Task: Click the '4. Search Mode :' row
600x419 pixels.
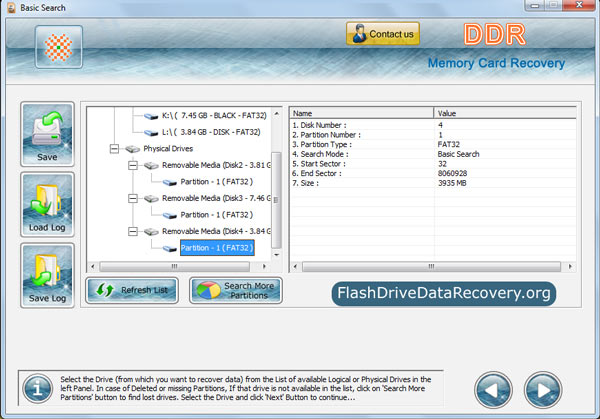Action: point(433,154)
